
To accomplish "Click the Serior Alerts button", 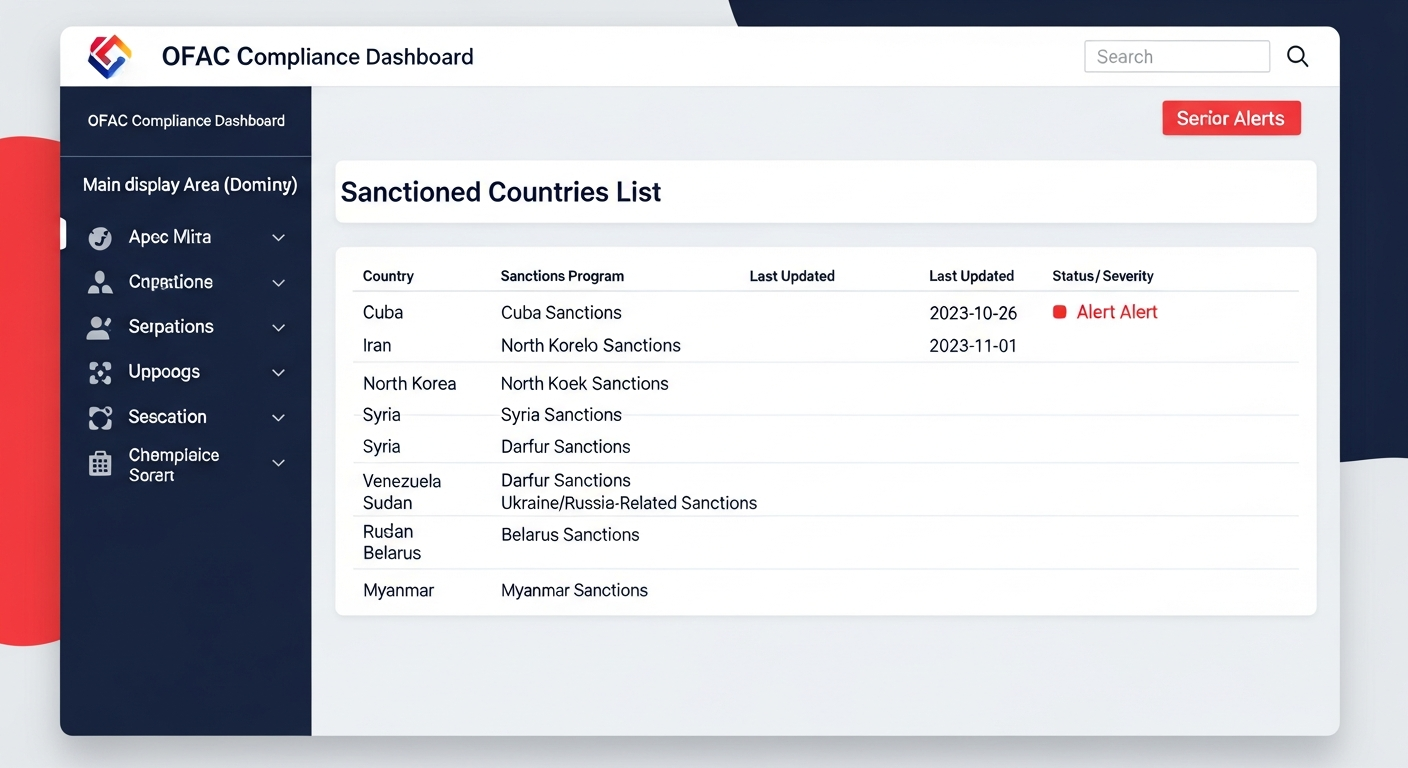I will pos(1231,117).
